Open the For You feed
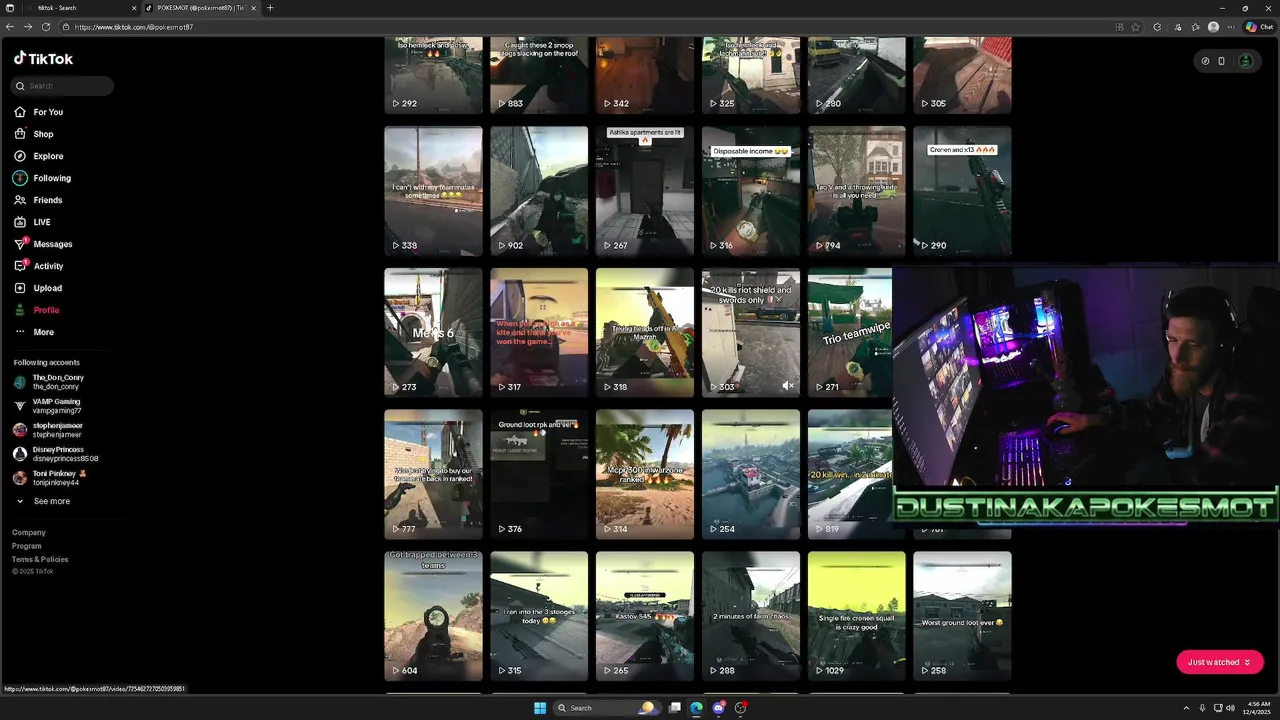1280x720 pixels. click(x=40, y=112)
